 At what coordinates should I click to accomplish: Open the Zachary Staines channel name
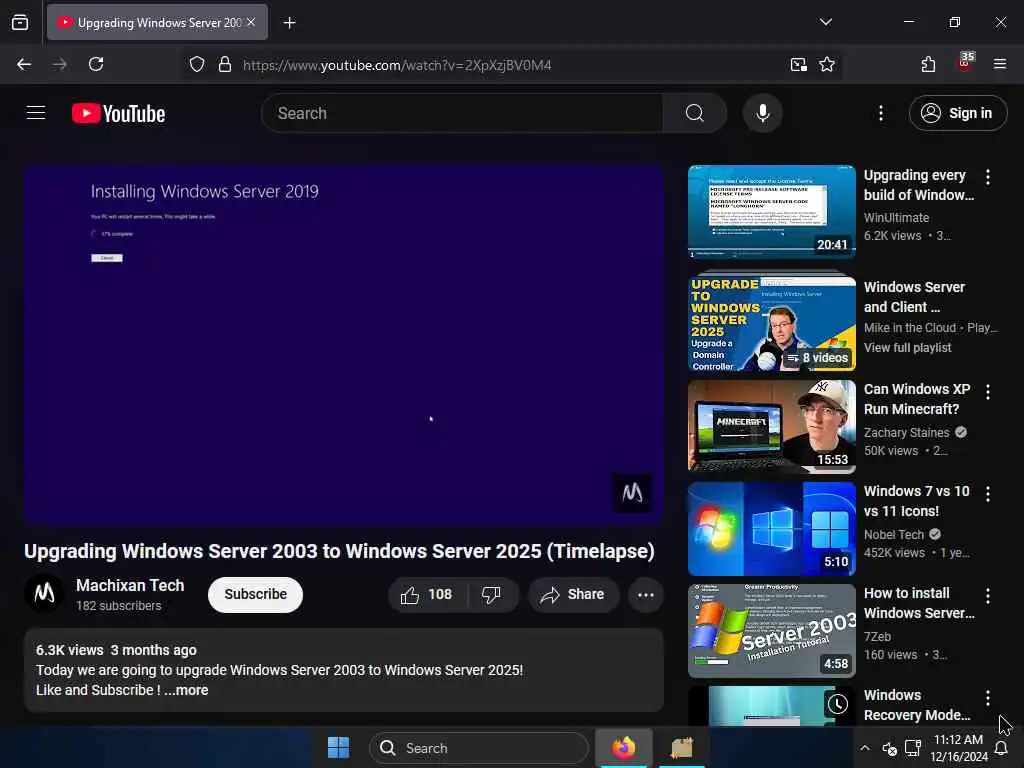tap(906, 432)
